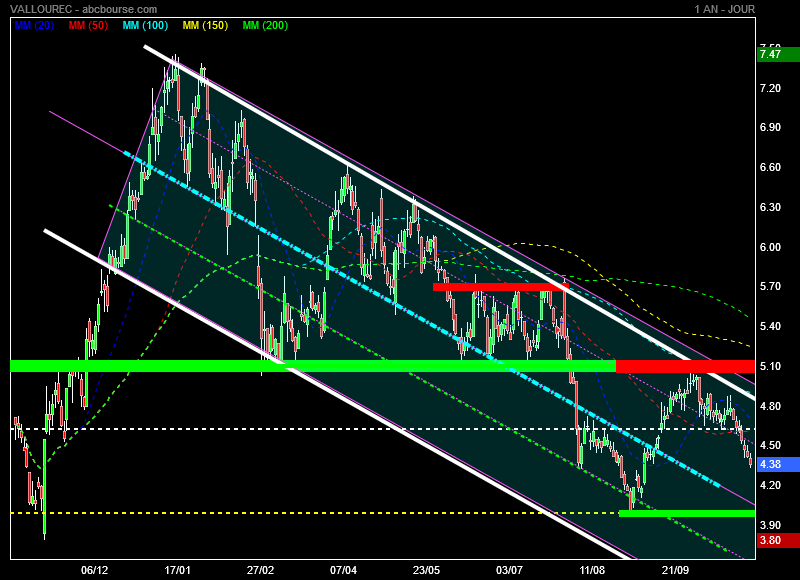Click the blue 4.38 current price tag
The height and width of the screenshot is (580, 800).
coord(778,464)
